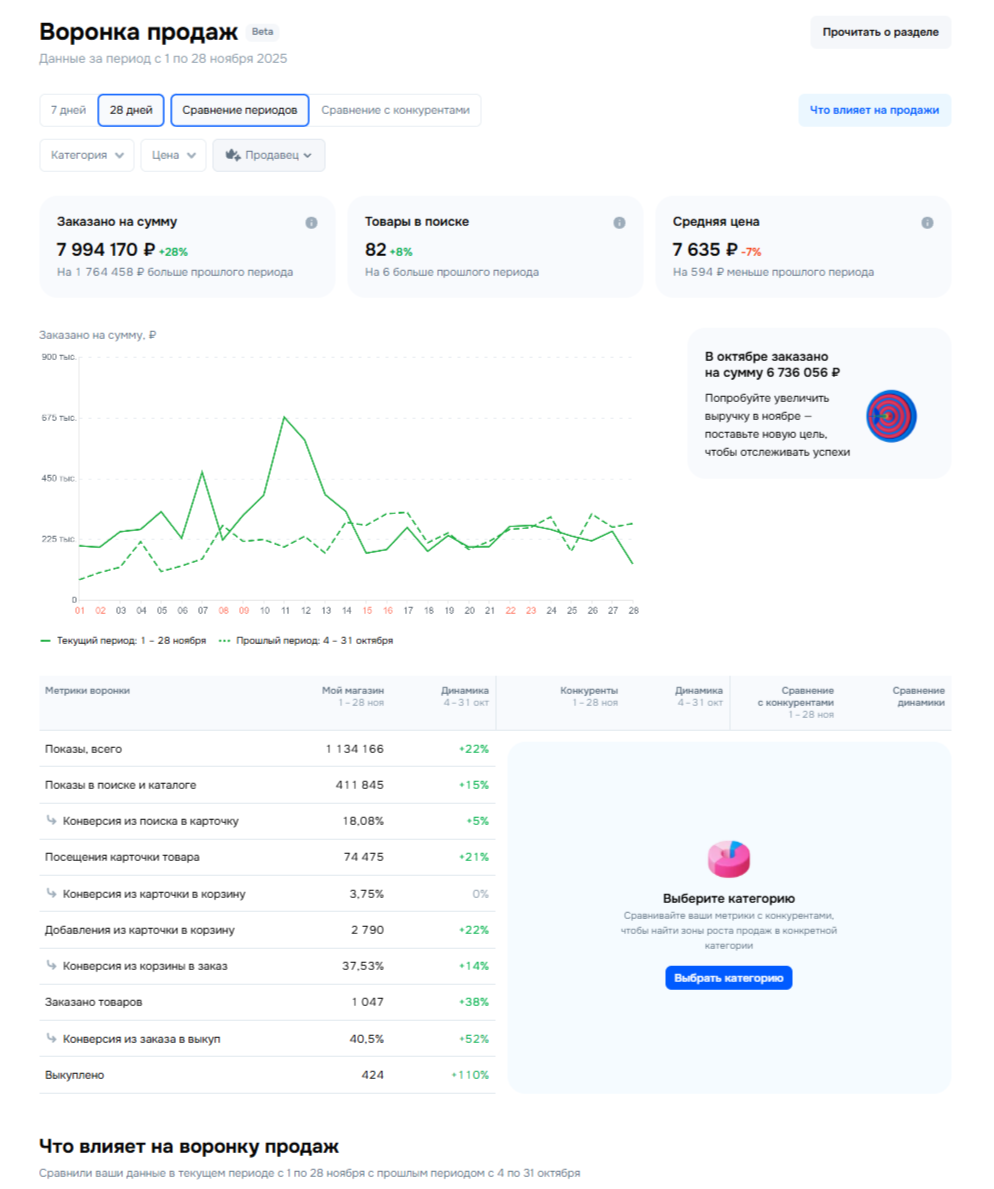
Task: Click info icon on «Заказано на сумму» card
Action: (x=311, y=223)
